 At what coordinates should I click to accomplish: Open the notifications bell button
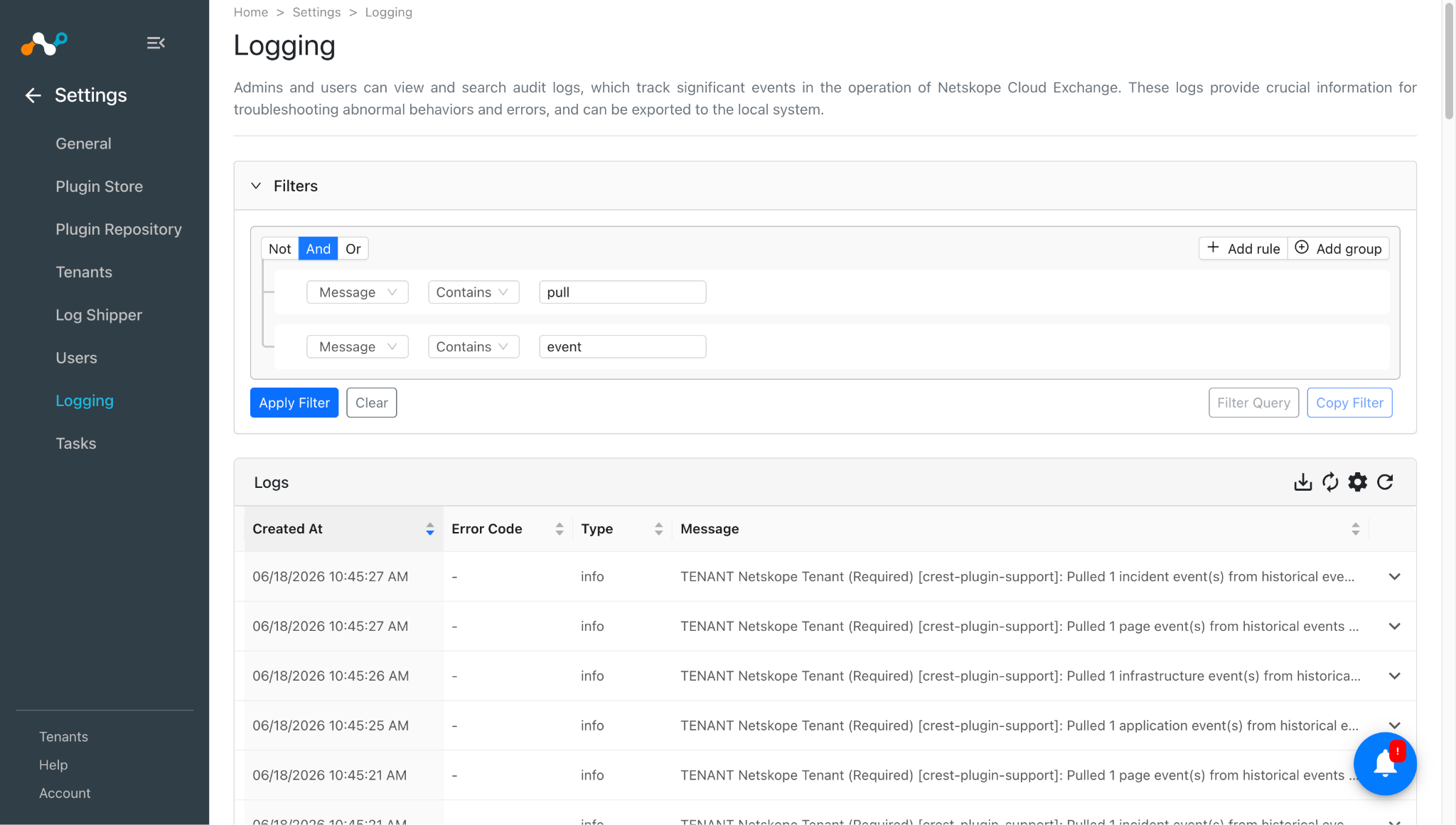pos(1385,764)
